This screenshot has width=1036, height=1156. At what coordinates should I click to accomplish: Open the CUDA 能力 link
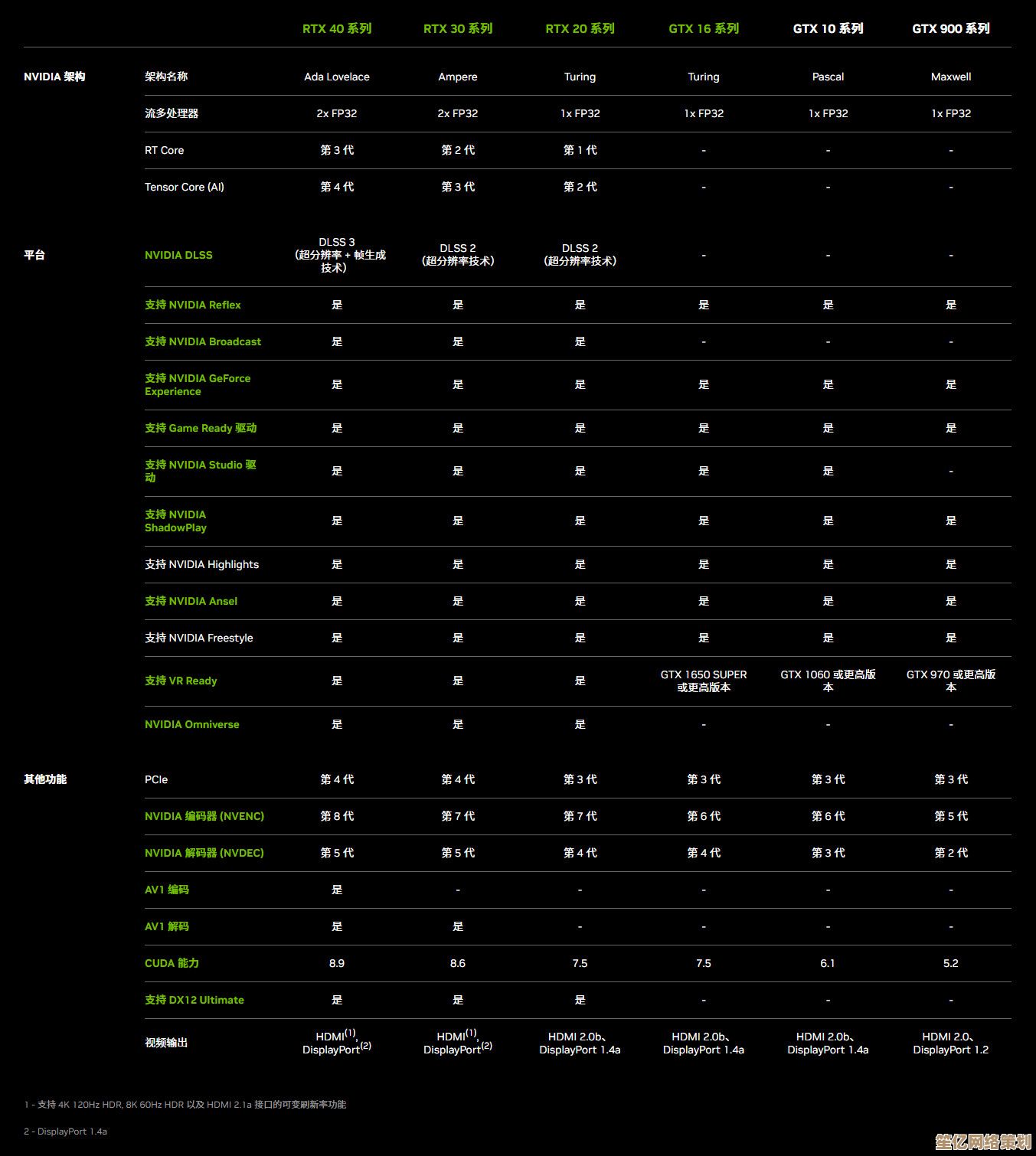[x=172, y=963]
